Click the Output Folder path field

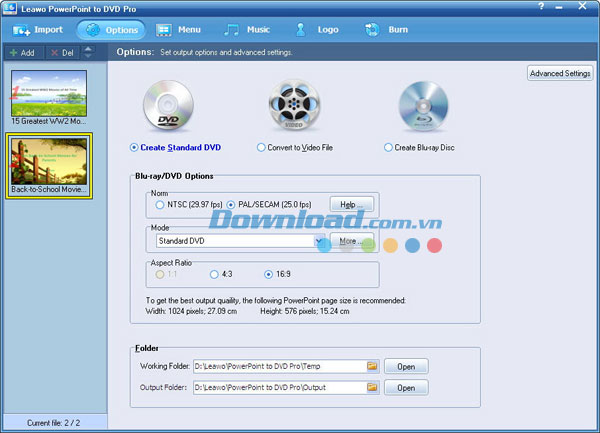pos(280,387)
